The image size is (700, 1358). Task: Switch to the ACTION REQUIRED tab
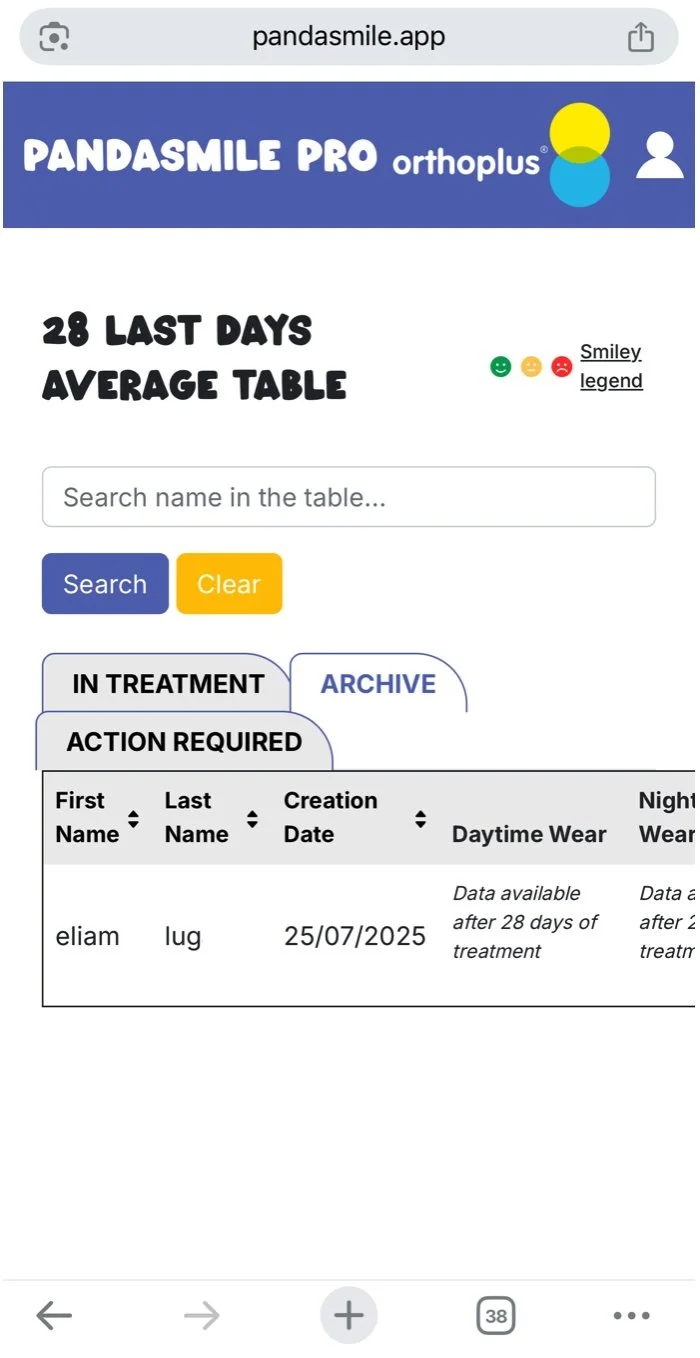click(x=184, y=742)
